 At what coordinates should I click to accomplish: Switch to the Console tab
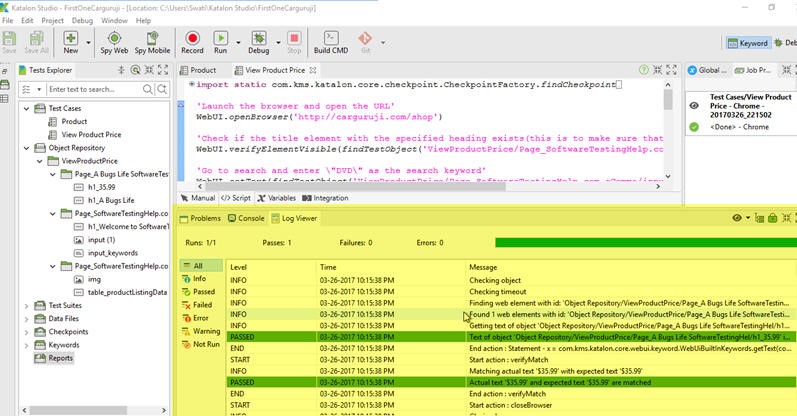[246, 218]
